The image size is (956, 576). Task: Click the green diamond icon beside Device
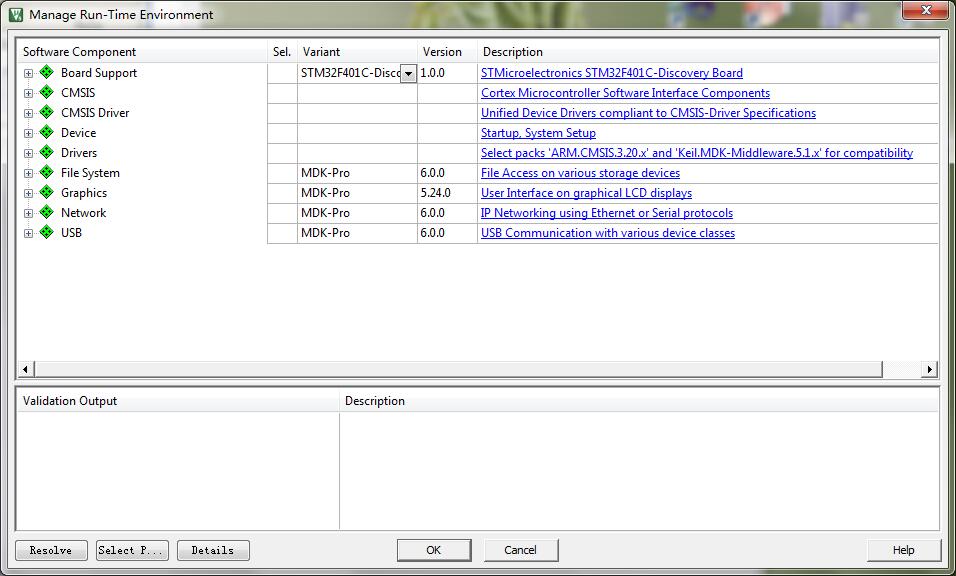point(46,132)
